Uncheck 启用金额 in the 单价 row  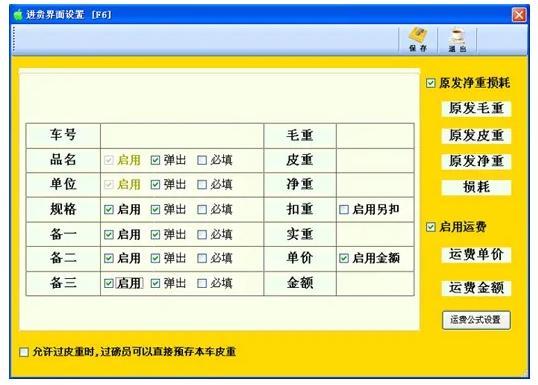point(344,258)
